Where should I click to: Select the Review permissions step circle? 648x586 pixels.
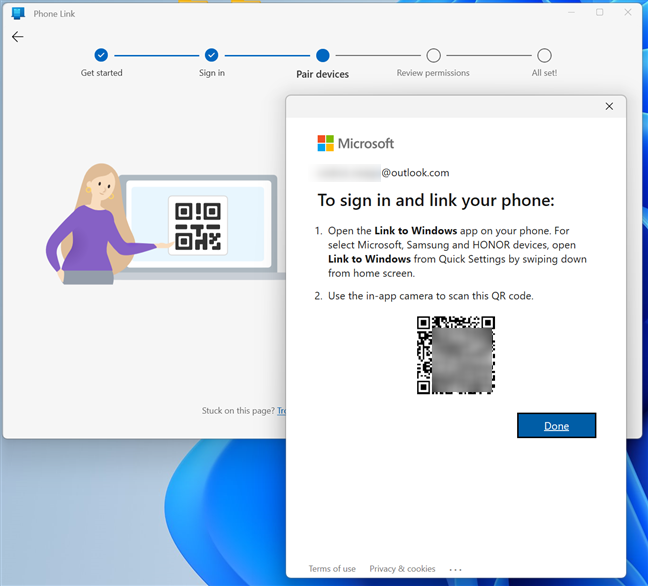433,55
